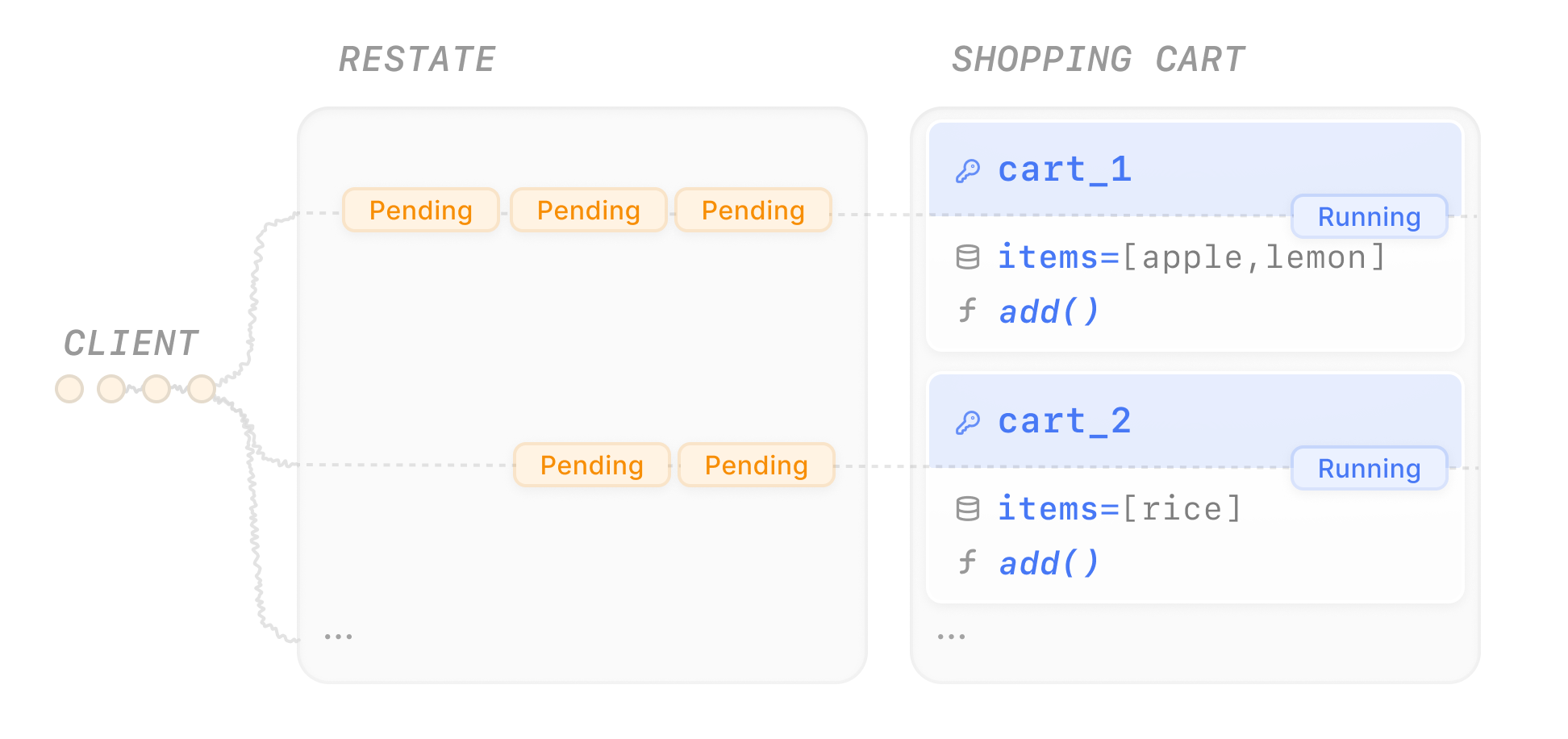Click the database icon next to items=[apple,lemon]

[967, 257]
